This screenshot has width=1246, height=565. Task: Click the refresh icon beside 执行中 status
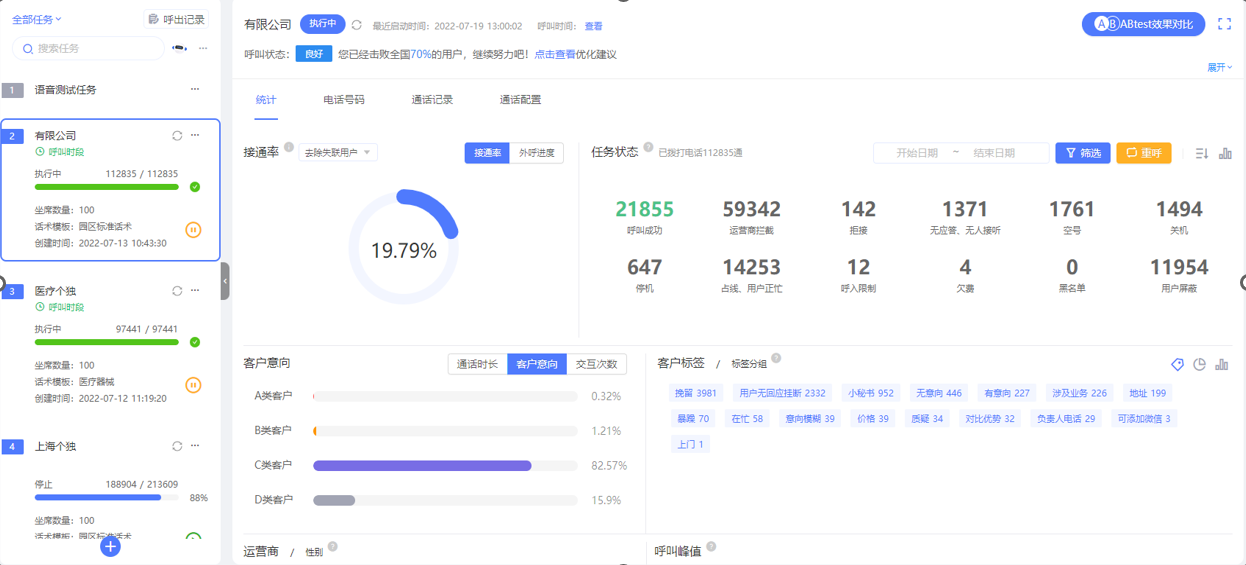pyautogui.click(x=356, y=25)
